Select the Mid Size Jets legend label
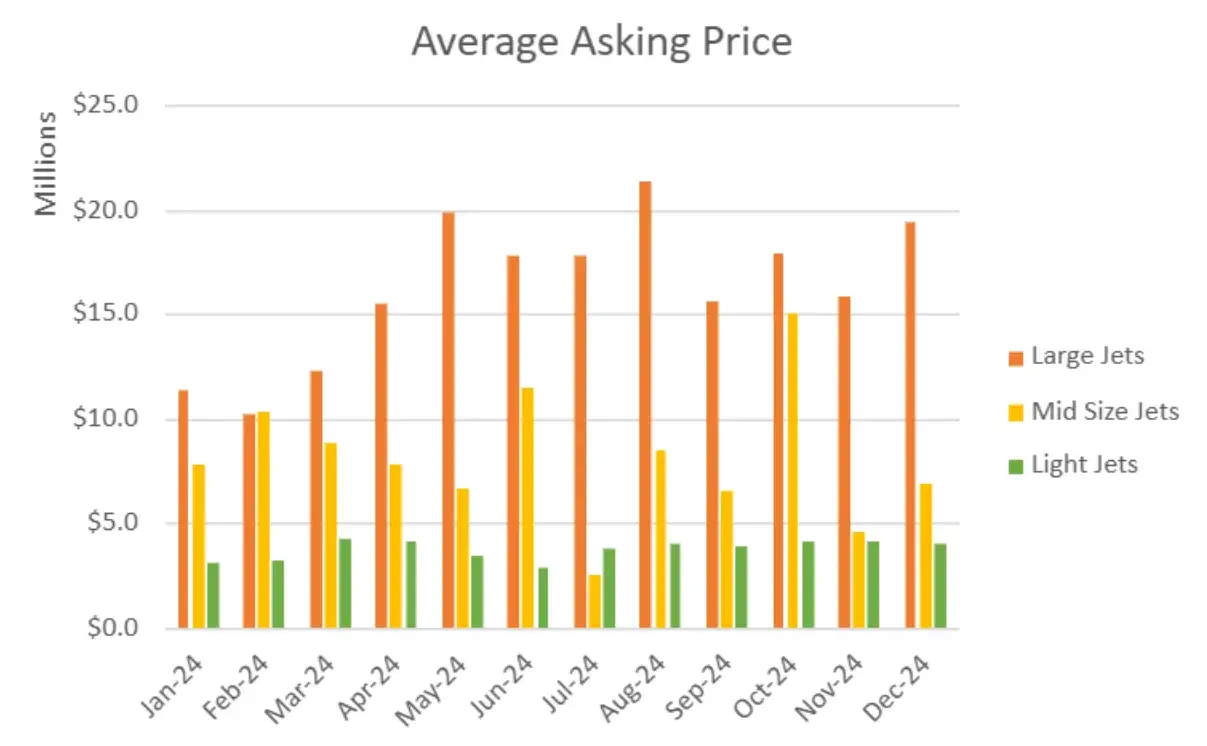Screen dimensions: 1207x746 1105,411
